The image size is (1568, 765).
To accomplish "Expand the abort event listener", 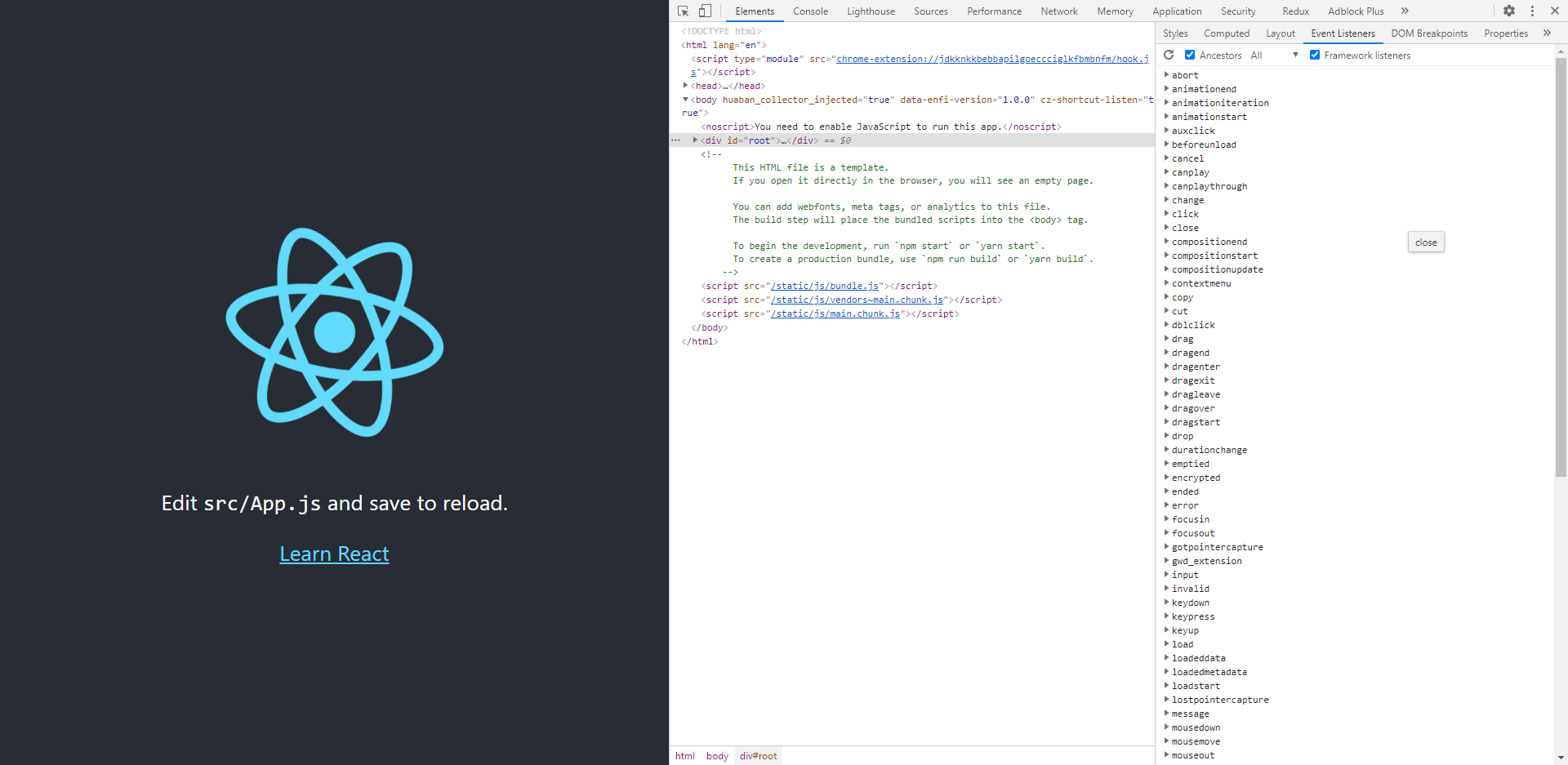I will (x=1166, y=74).
